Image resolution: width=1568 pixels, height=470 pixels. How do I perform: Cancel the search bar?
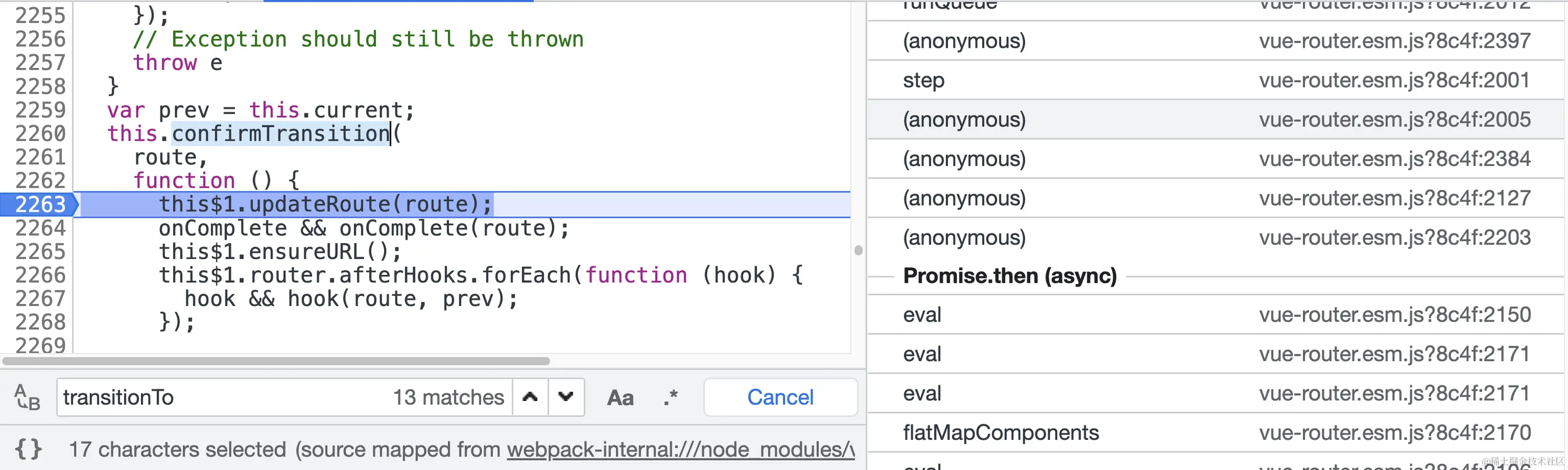pyautogui.click(x=780, y=397)
